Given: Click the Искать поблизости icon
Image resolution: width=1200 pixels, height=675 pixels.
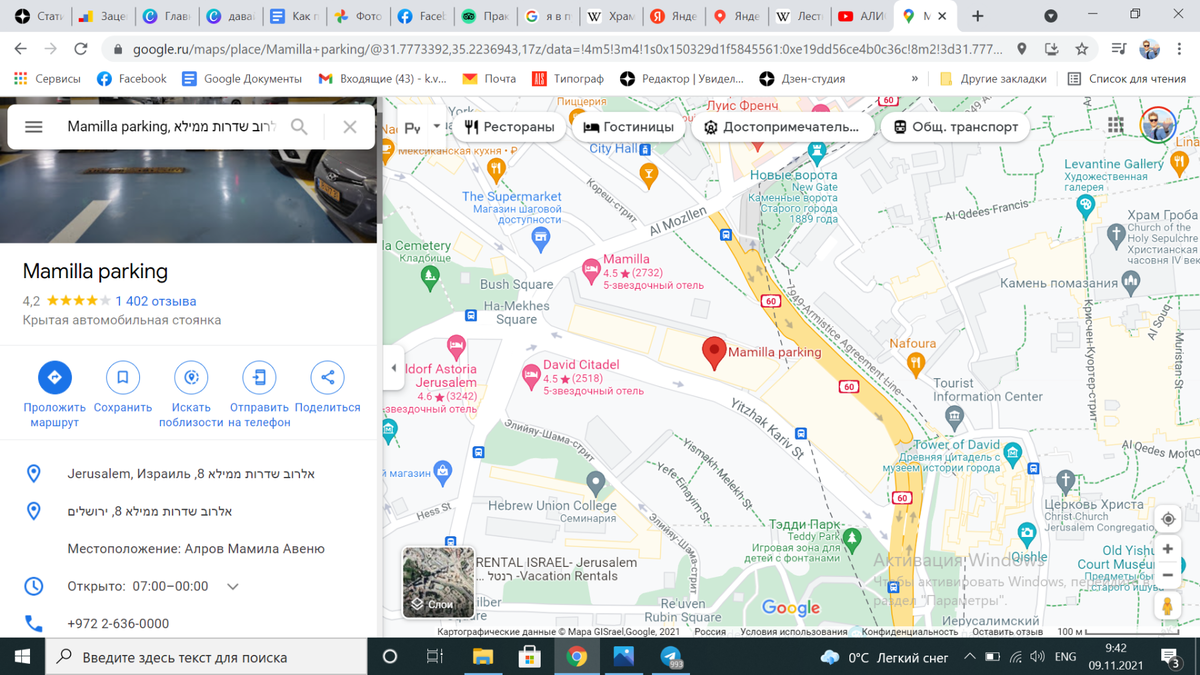Looking at the screenshot, I should pyautogui.click(x=191, y=377).
